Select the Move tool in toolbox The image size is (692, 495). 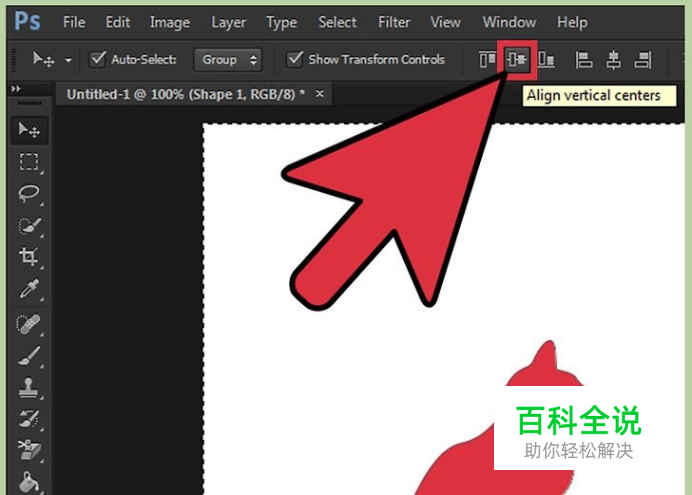(x=29, y=130)
